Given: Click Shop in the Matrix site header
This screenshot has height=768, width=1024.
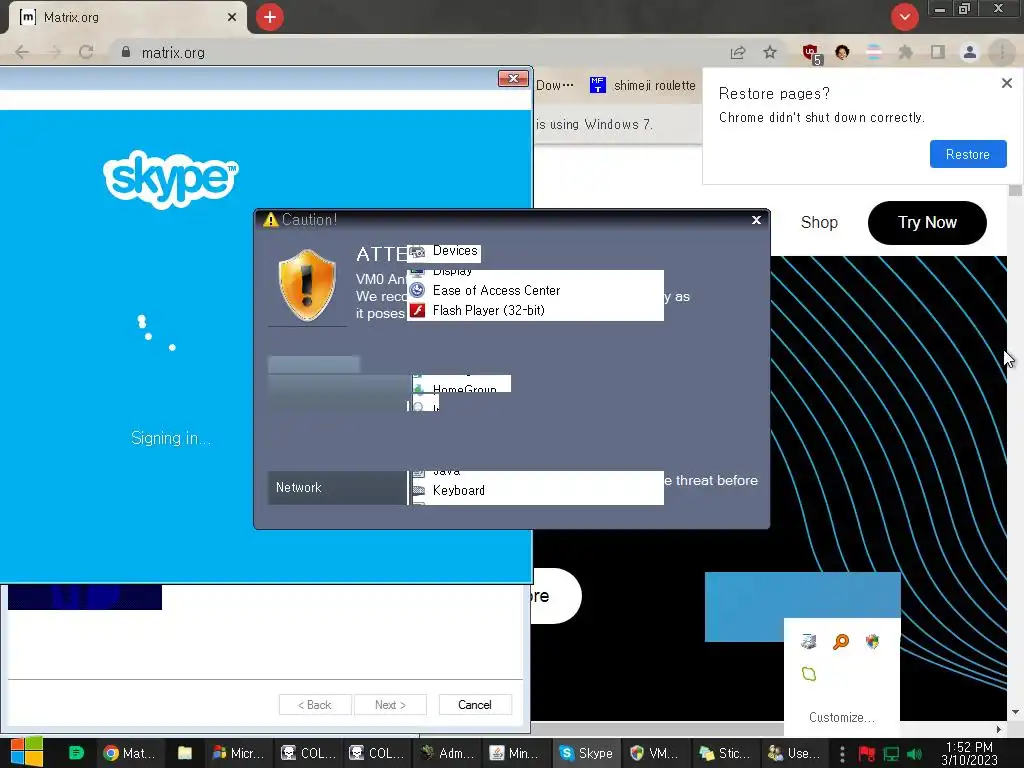Looking at the screenshot, I should (819, 222).
